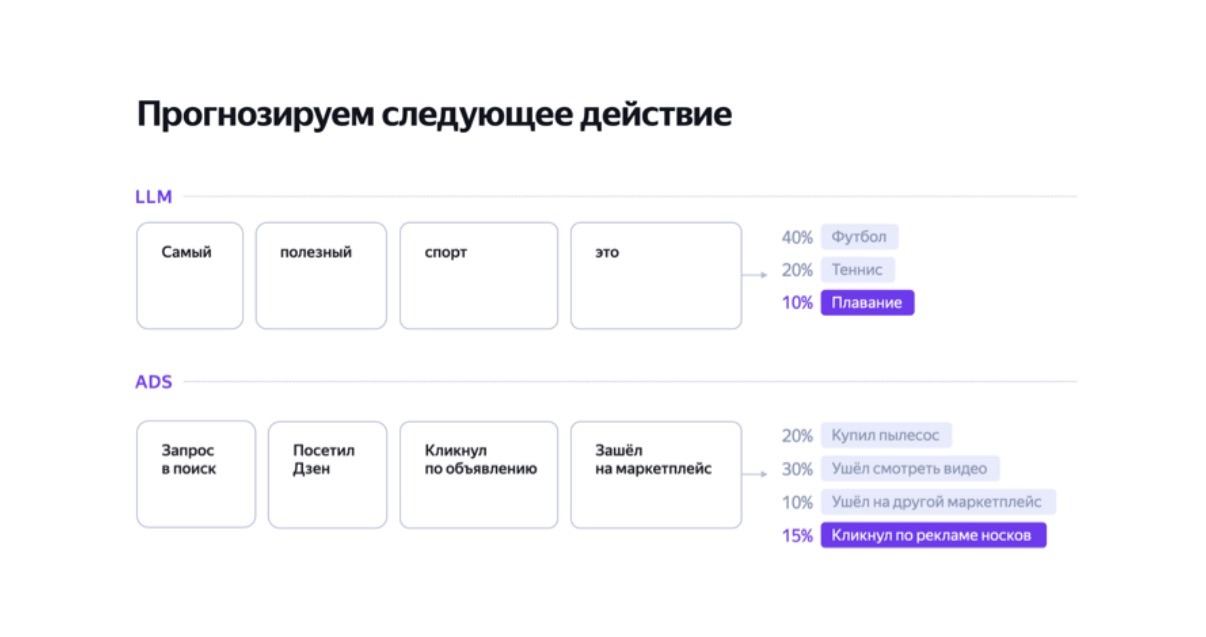Click the highlighted 'Плавание' chip
This screenshot has height=637, width=1206.
click(868, 303)
